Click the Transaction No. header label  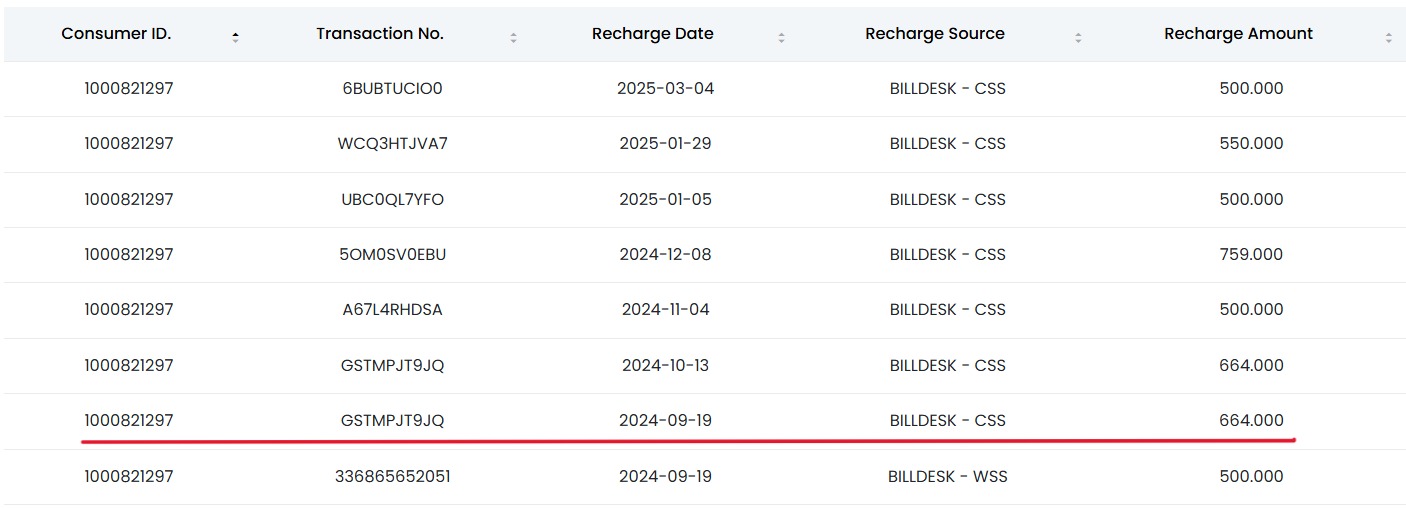380,33
